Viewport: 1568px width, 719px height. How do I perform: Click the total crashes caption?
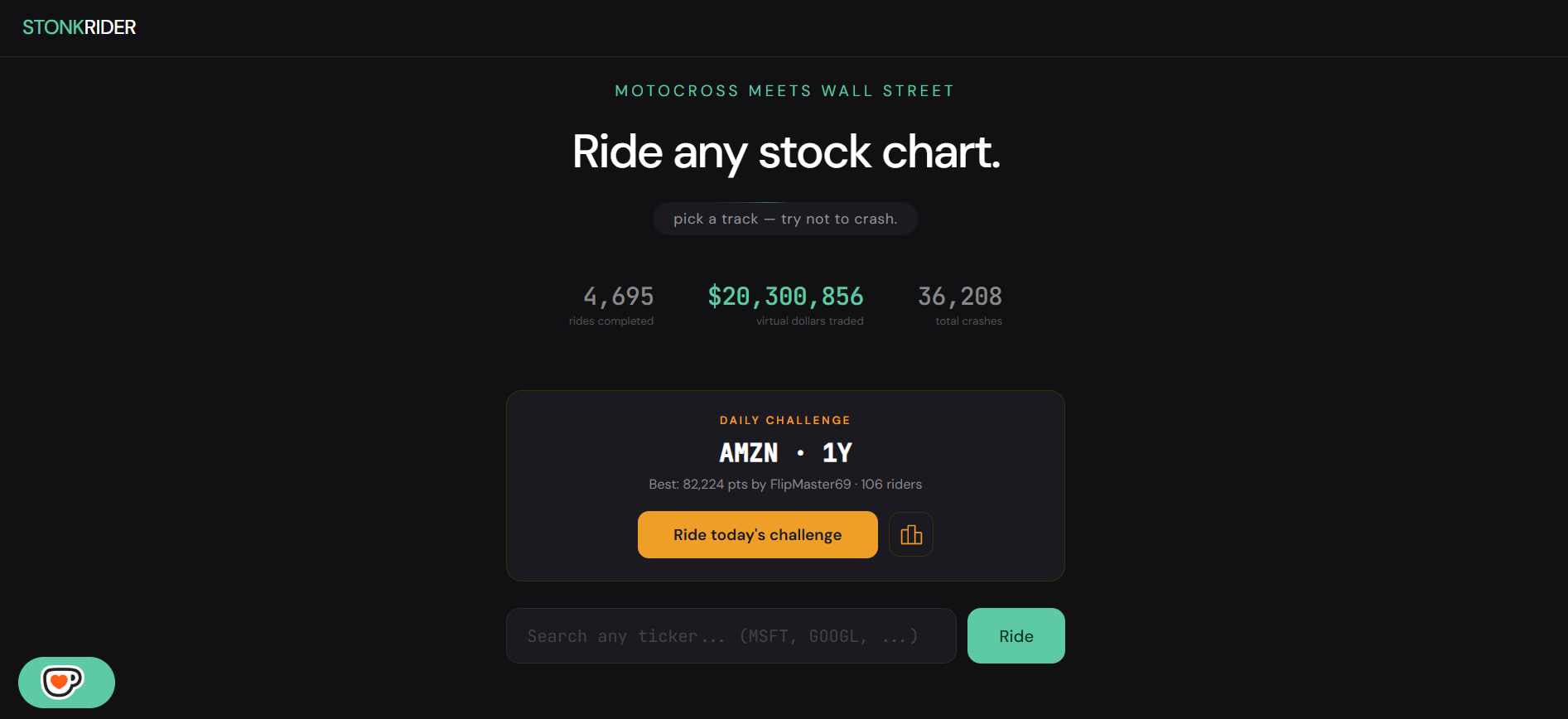(968, 321)
